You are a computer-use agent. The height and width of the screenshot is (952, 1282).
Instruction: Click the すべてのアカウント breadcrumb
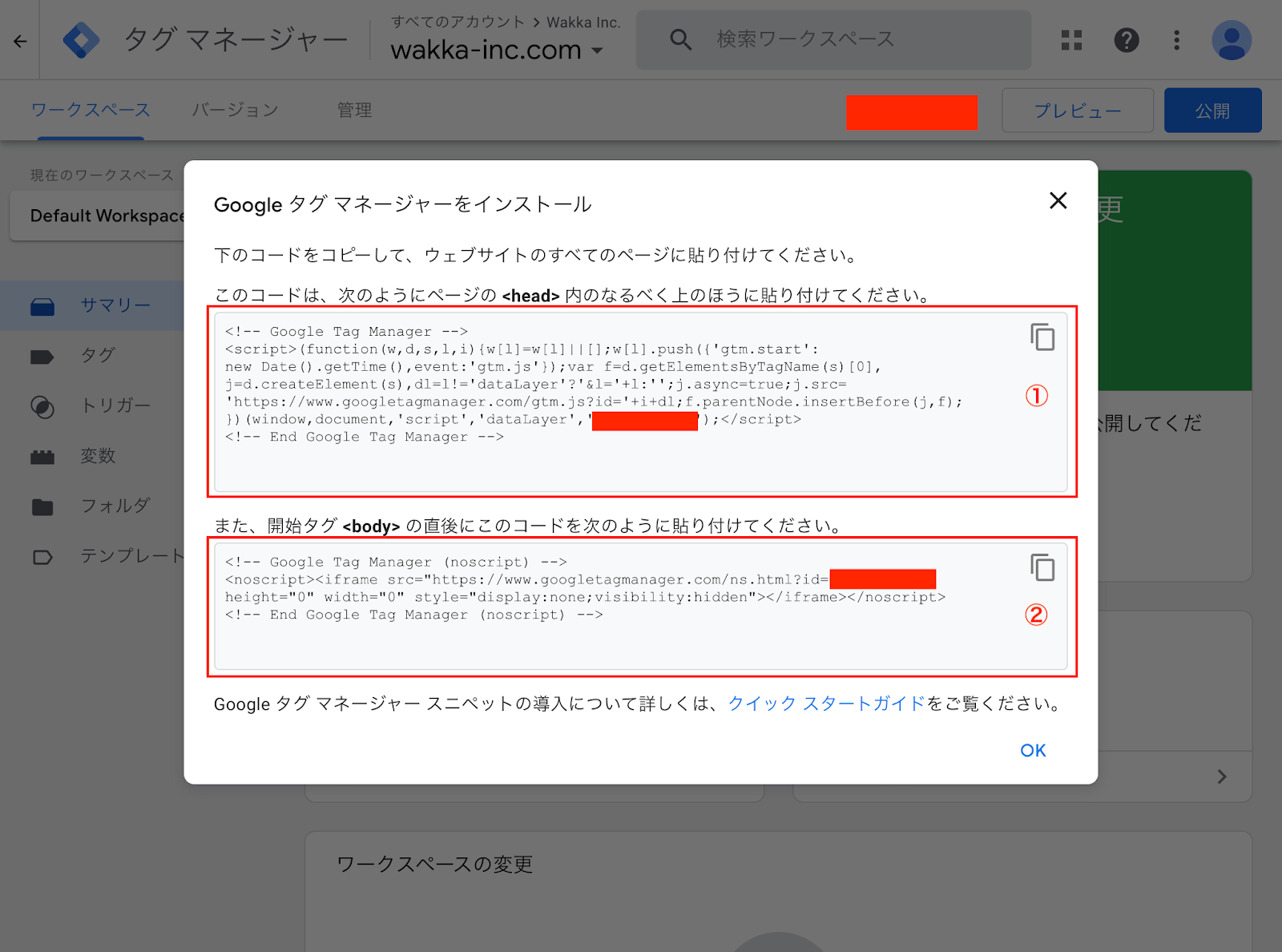click(x=458, y=22)
